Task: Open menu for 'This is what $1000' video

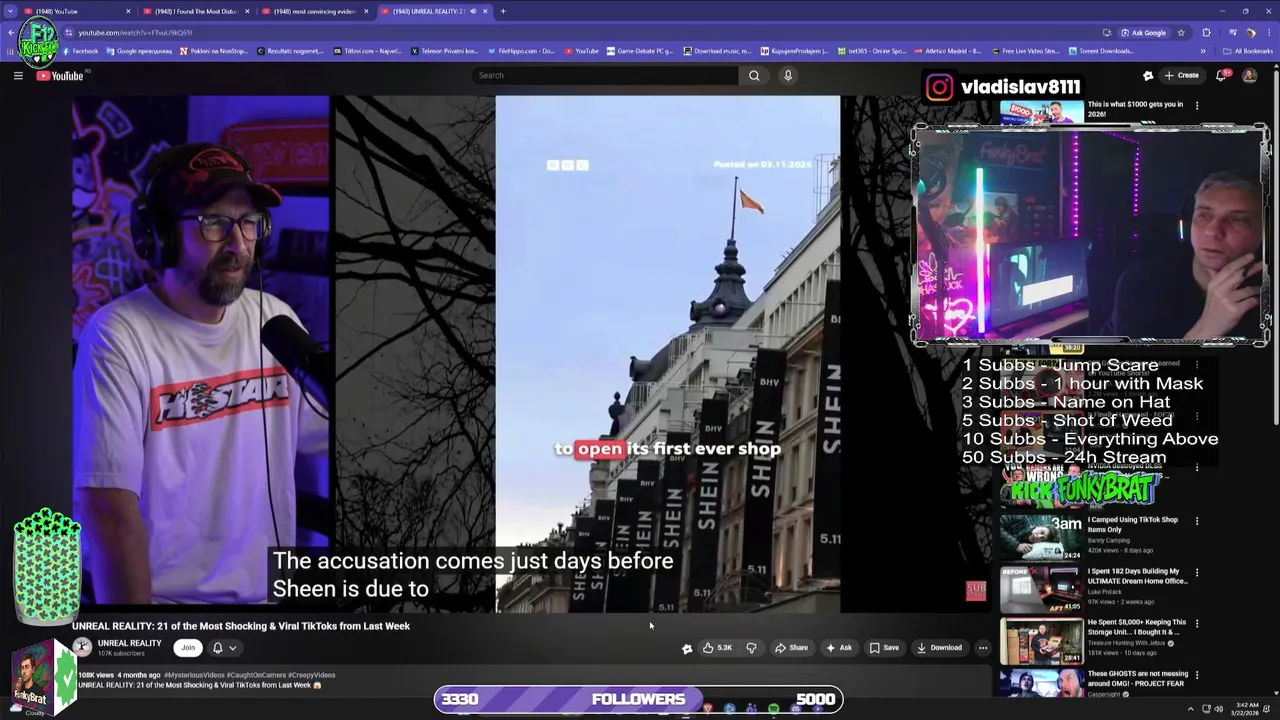Action: tap(1197, 105)
